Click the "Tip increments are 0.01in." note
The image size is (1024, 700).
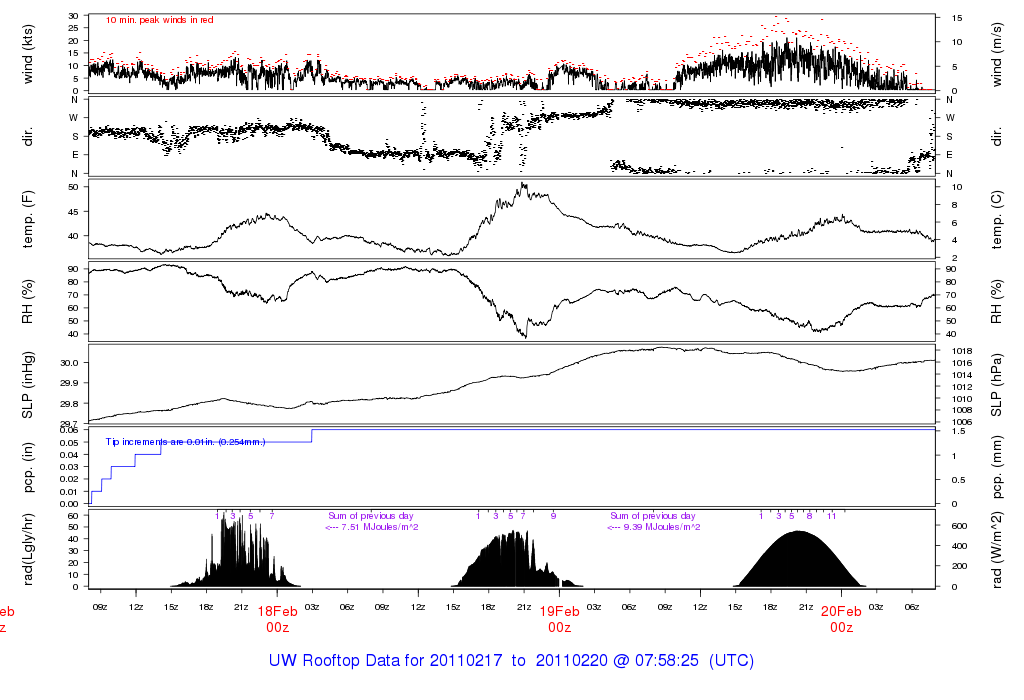pyautogui.click(x=161, y=442)
